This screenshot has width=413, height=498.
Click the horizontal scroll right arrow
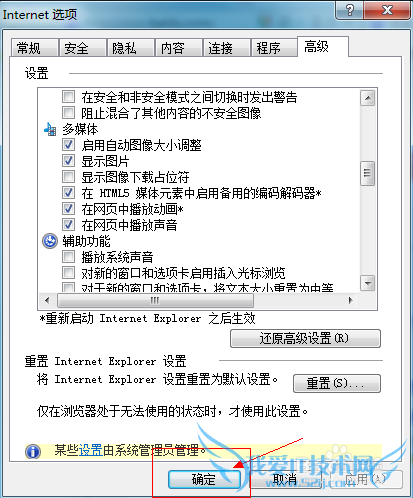351,300
